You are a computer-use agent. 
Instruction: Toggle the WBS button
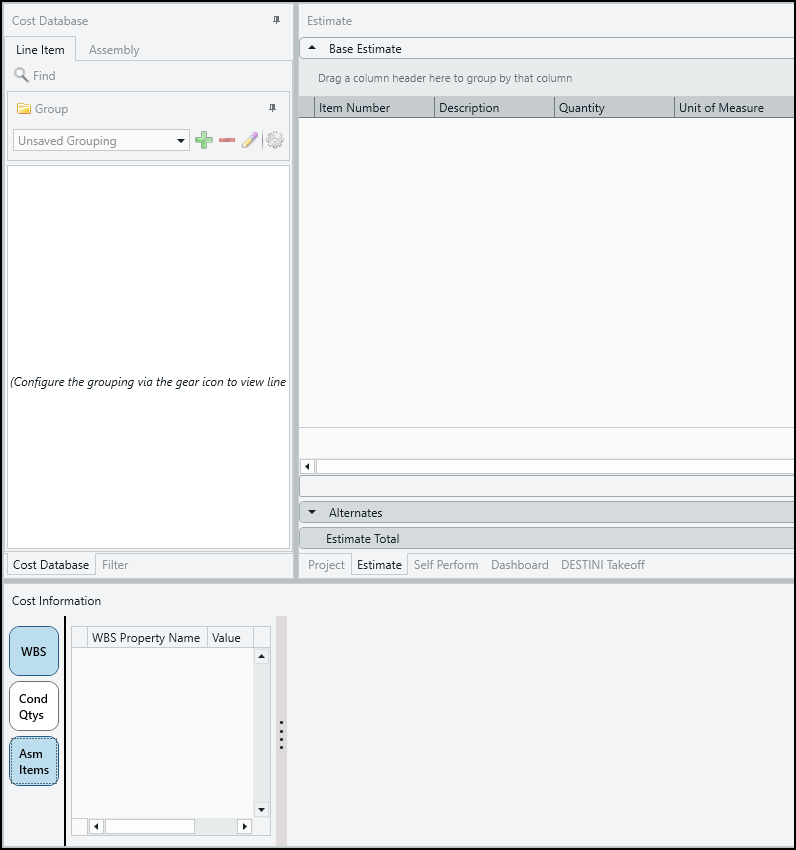34,651
